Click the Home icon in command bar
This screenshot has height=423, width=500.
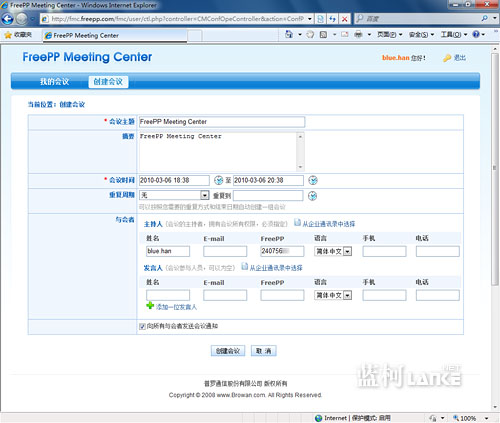click(289, 34)
